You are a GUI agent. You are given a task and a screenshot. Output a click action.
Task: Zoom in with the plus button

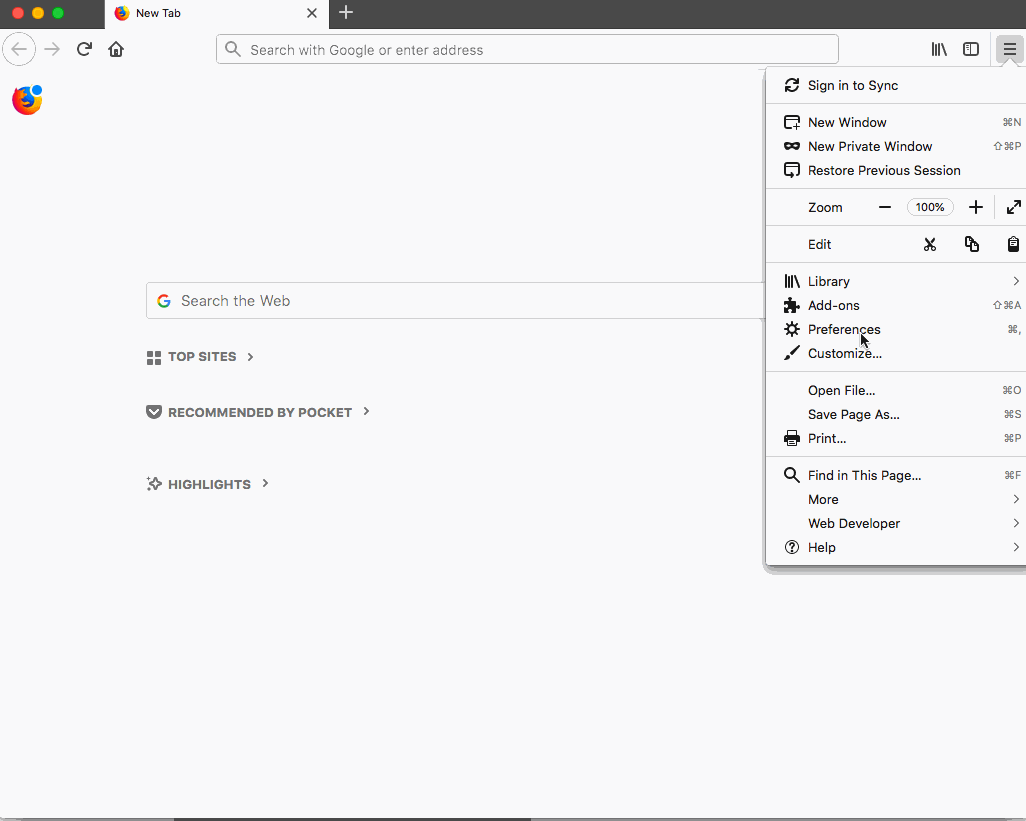[x=976, y=207]
